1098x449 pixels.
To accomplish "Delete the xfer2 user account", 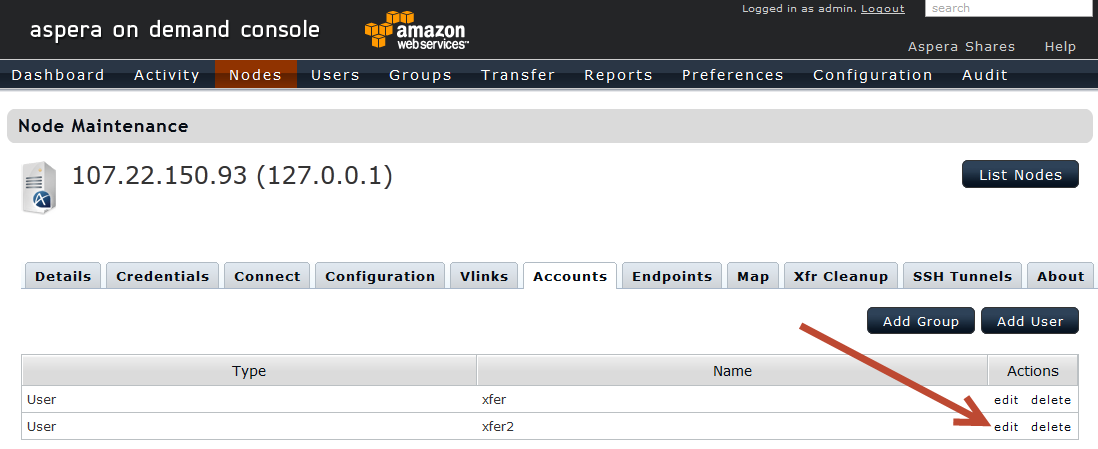I will (x=1050, y=427).
